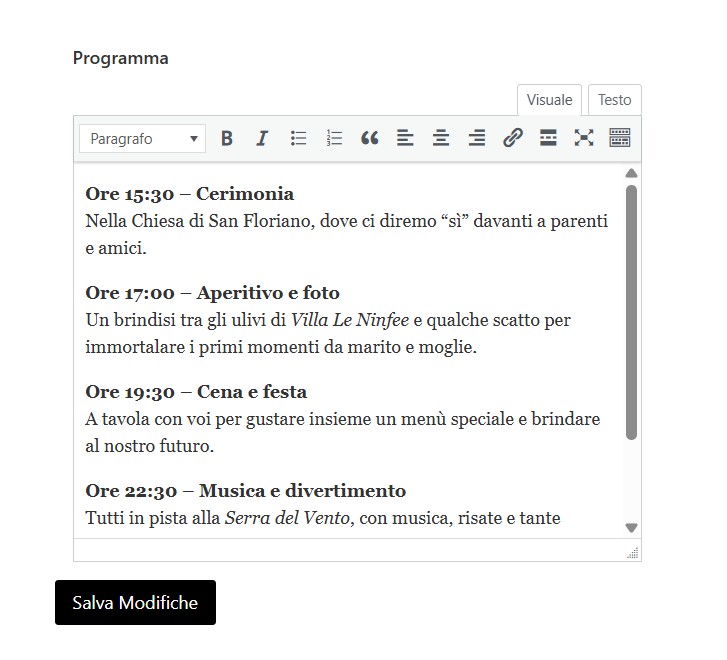Image resolution: width=727 pixels, height=660 pixels.
Task: Click the italic text 'Villa Le Ninfee'
Action: coord(350,320)
